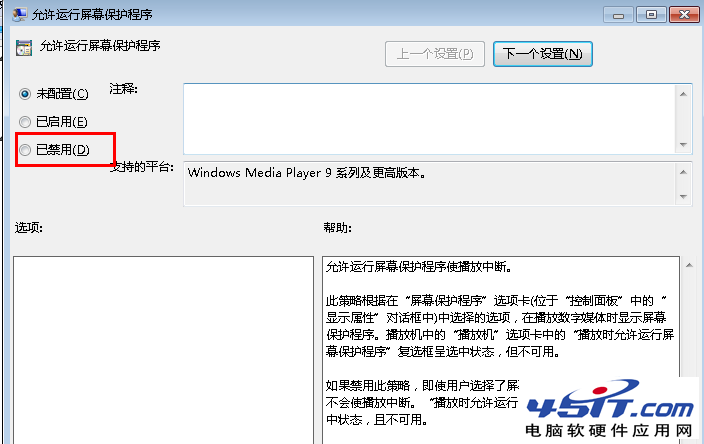Select the 未配置(C) radio button
This screenshot has width=704, height=444.
pos(25,93)
